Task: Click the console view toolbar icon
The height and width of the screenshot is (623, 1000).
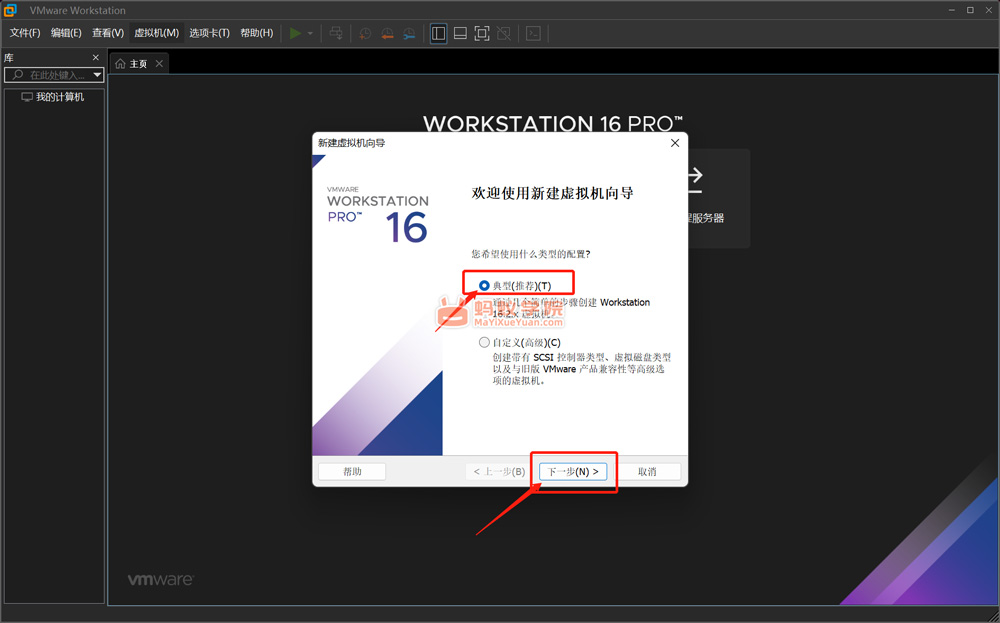Action: (x=533, y=33)
